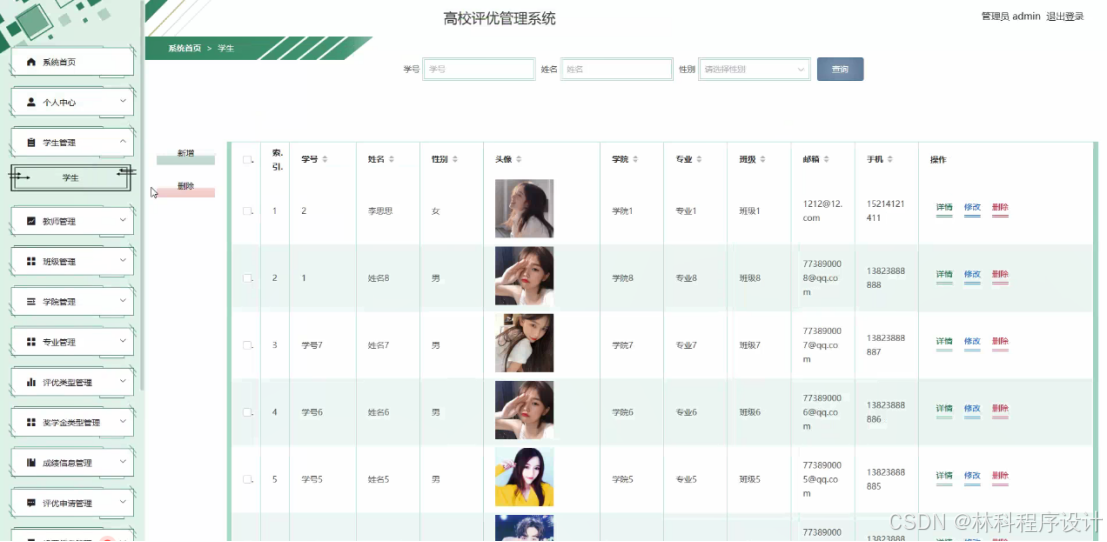The width and height of the screenshot is (1107, 542).
Task: Collapse 学生管理 menu chevron
Action: point(123,142)
